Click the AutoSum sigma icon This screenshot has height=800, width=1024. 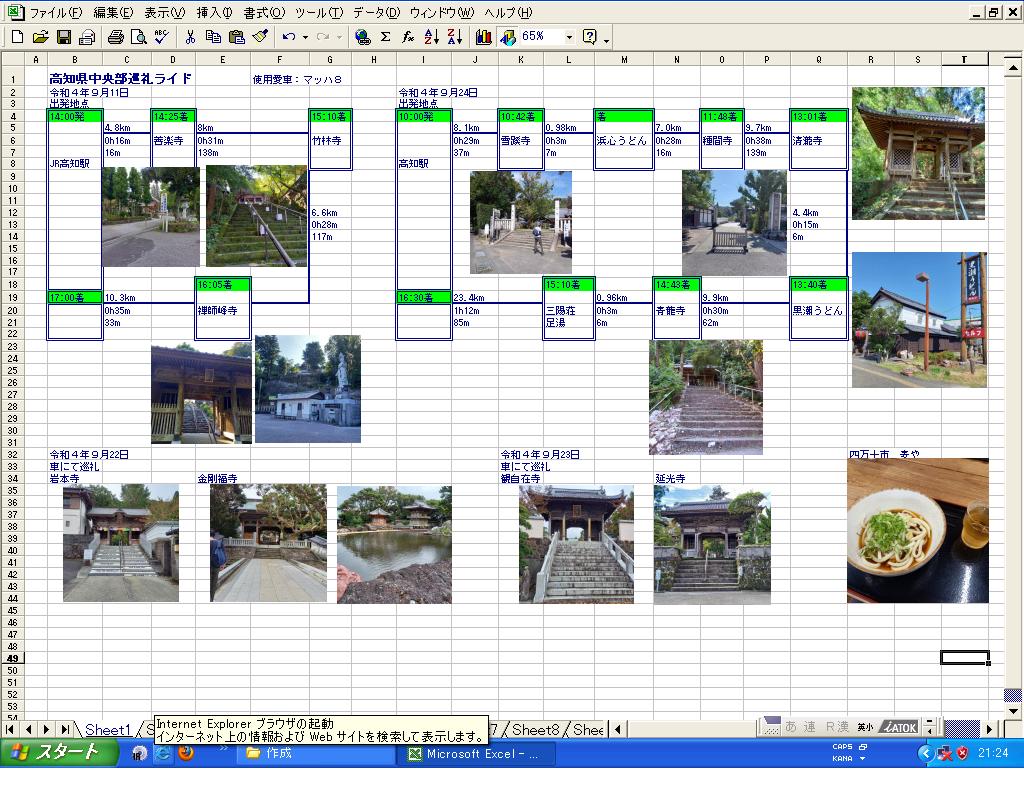[385, 37]
